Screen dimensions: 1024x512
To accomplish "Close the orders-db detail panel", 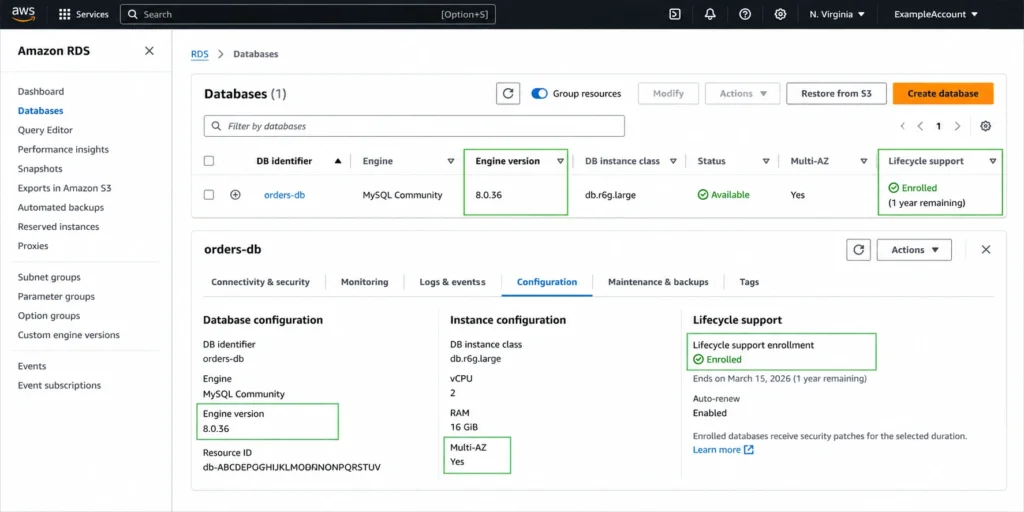I will 986,249.
